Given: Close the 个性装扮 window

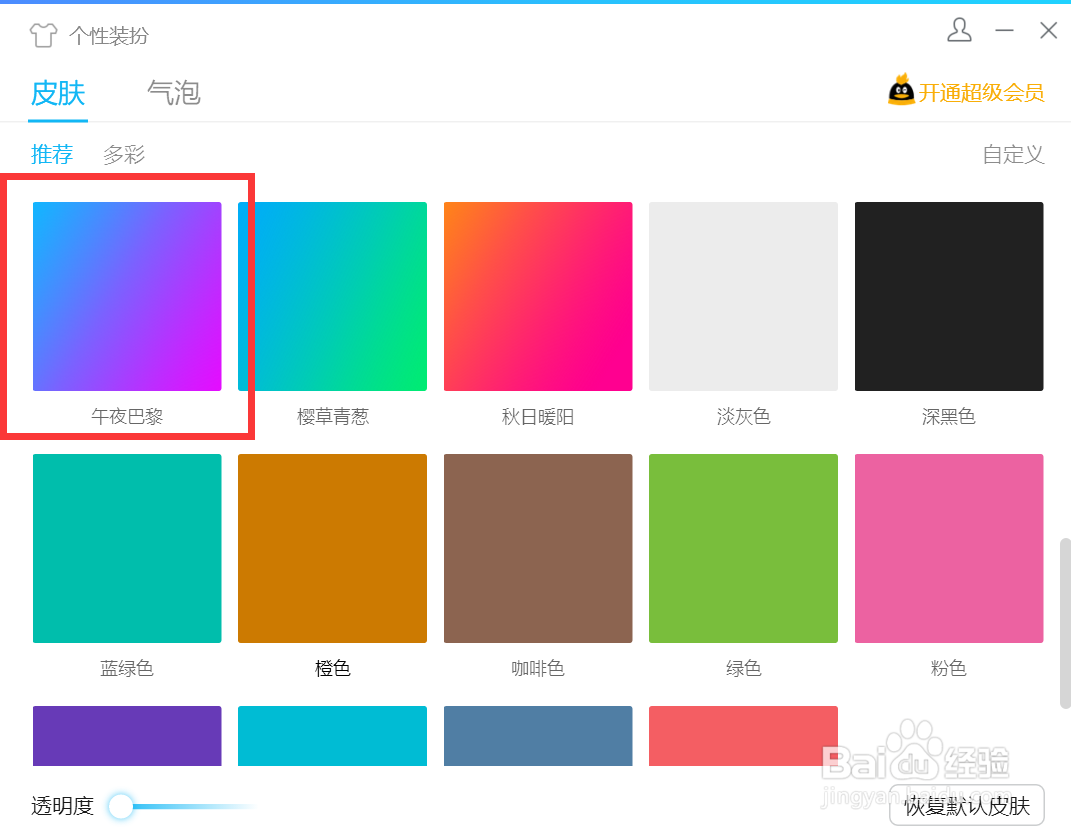Looking at the screenshot, I should tap(1048, 30).
